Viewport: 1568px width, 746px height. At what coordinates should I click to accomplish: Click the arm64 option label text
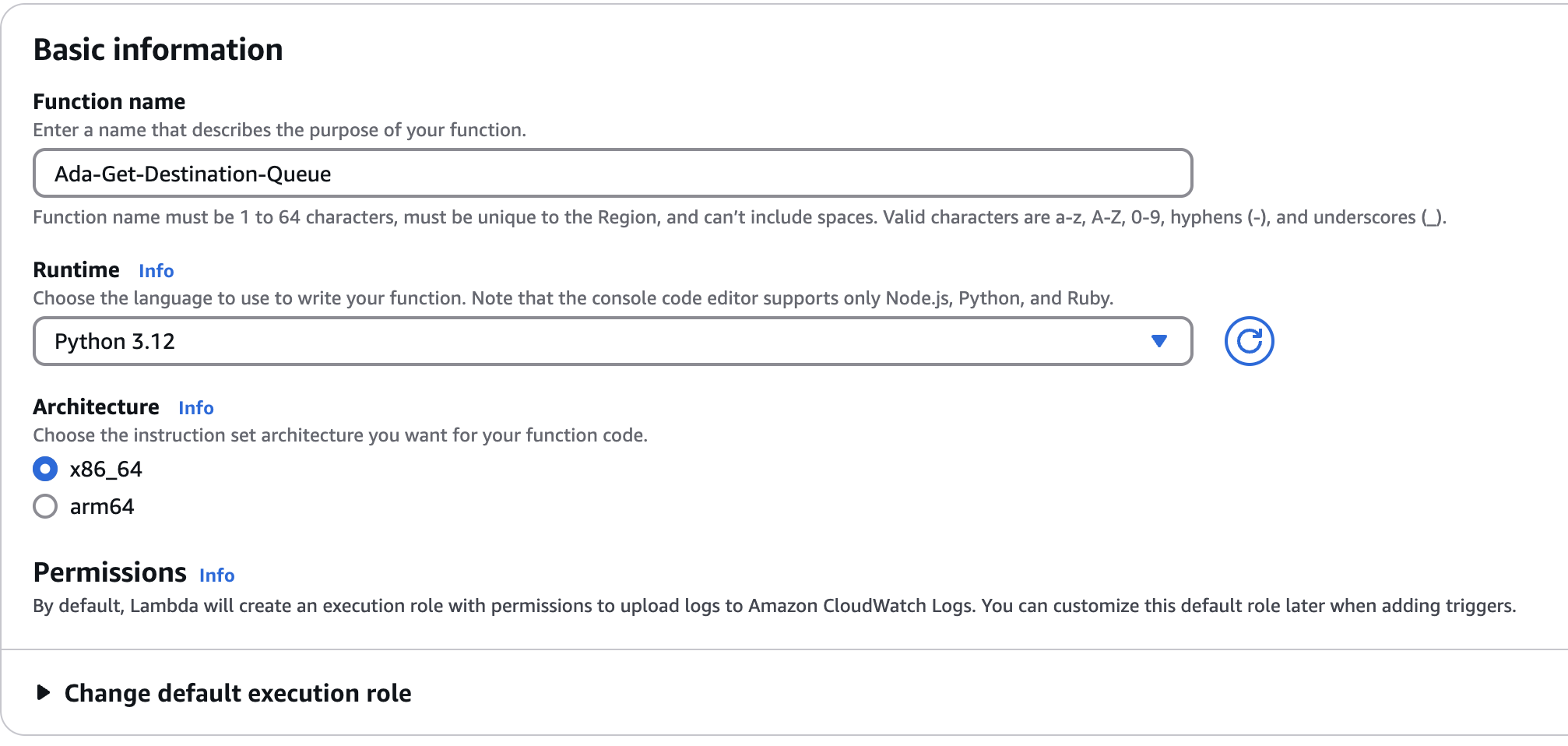click(102, 507)
